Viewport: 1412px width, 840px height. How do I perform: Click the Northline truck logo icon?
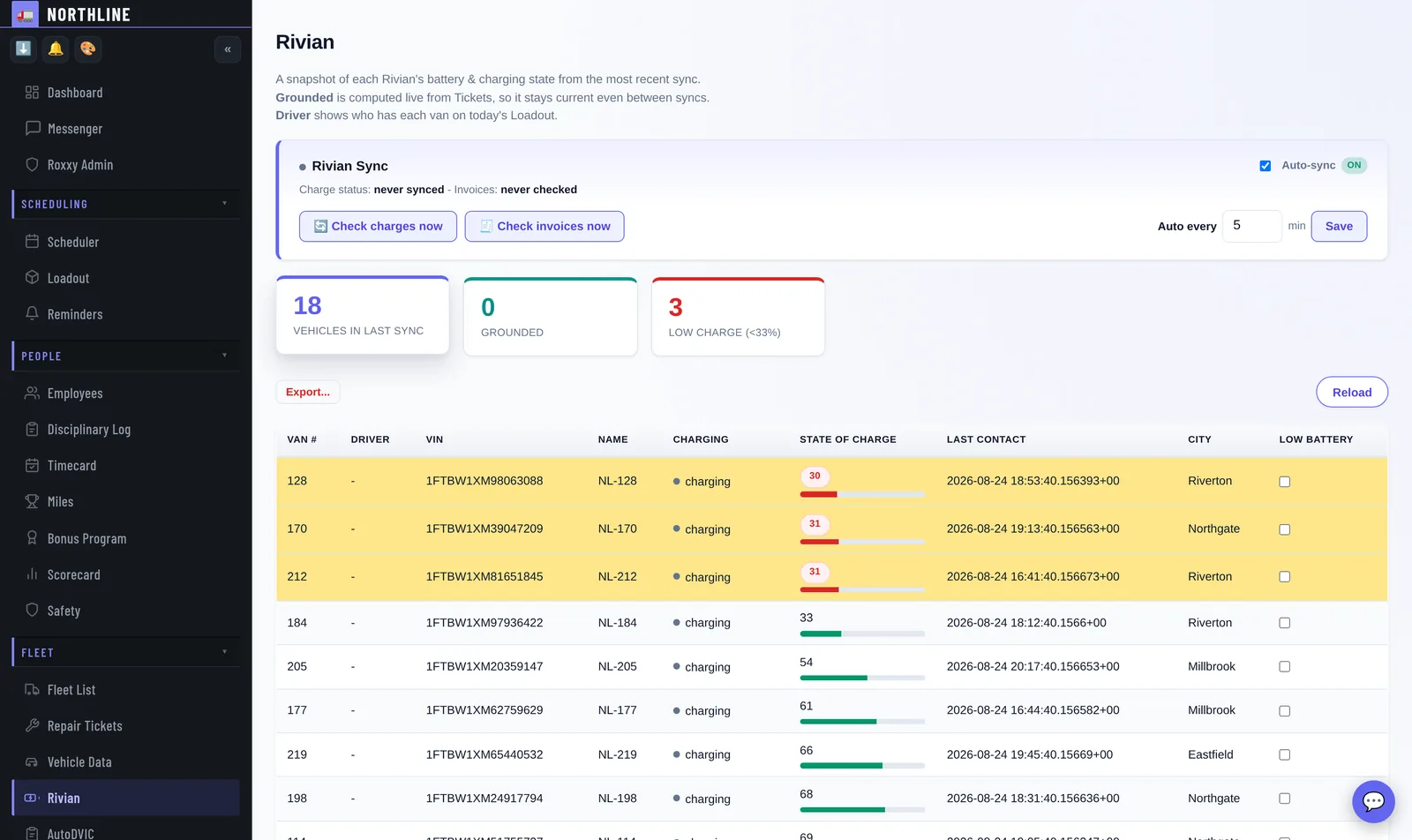click(x=25, y=14)
